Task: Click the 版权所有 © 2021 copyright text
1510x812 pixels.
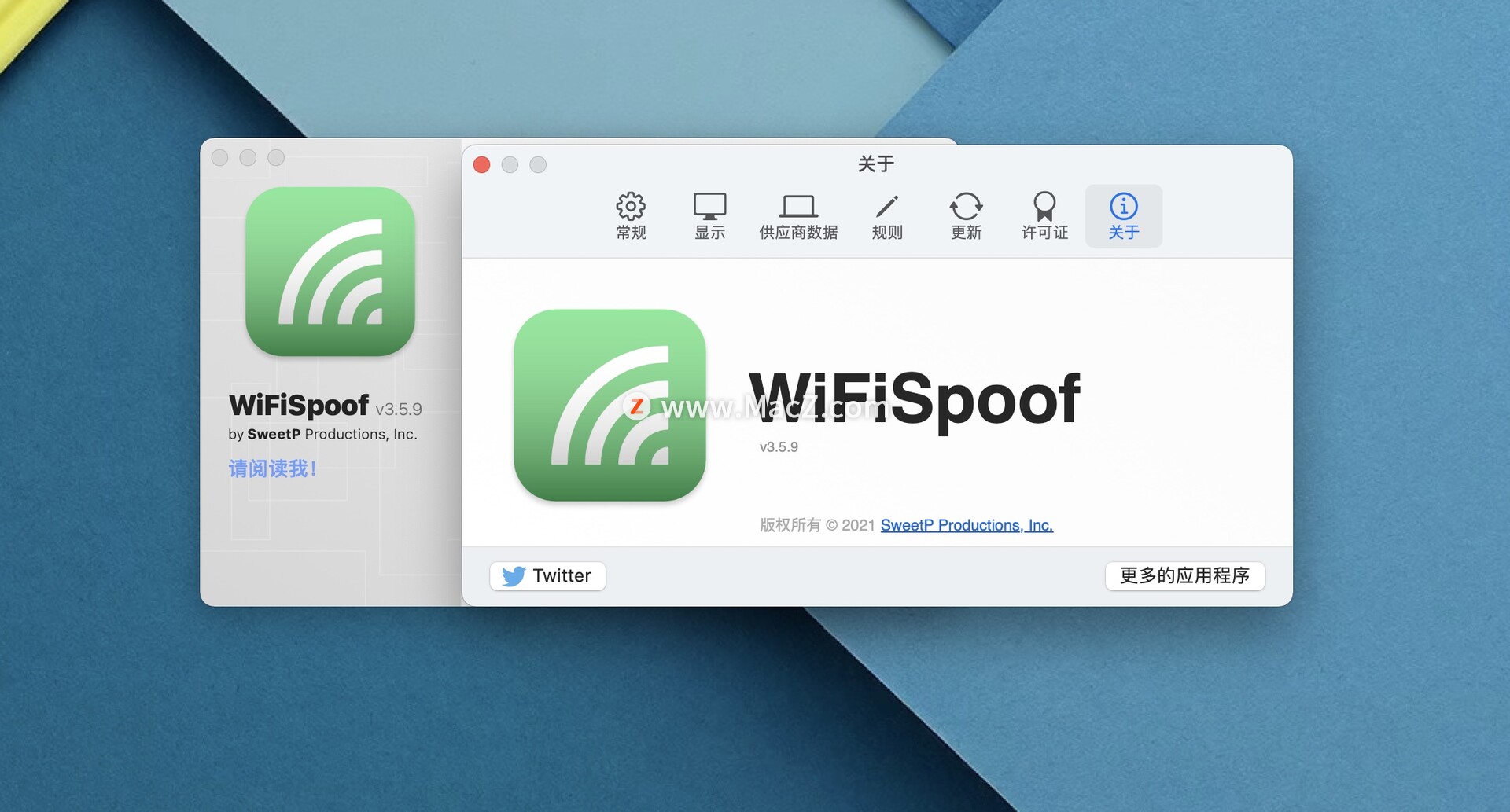Action: click(817, 525)
